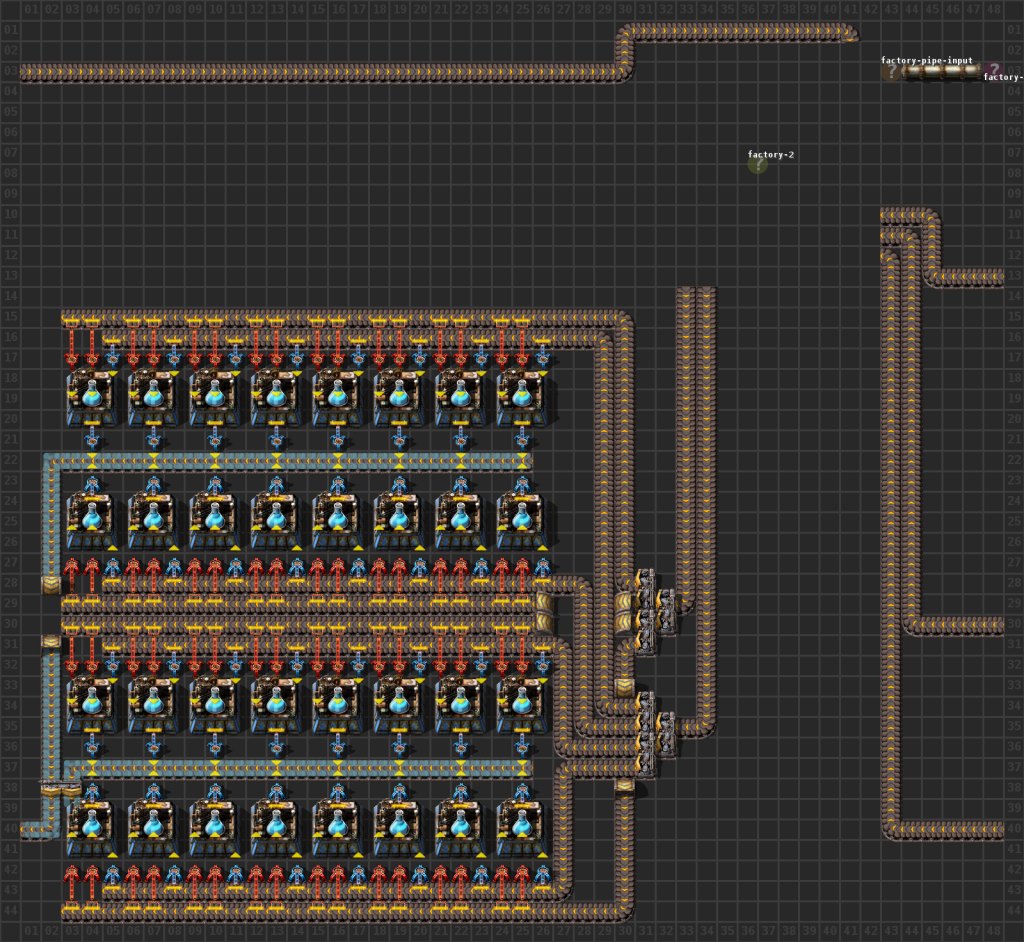Select the brown question-mark marker under factory-pipe-input
1024x942 pixels.
[x=891, y=71]
